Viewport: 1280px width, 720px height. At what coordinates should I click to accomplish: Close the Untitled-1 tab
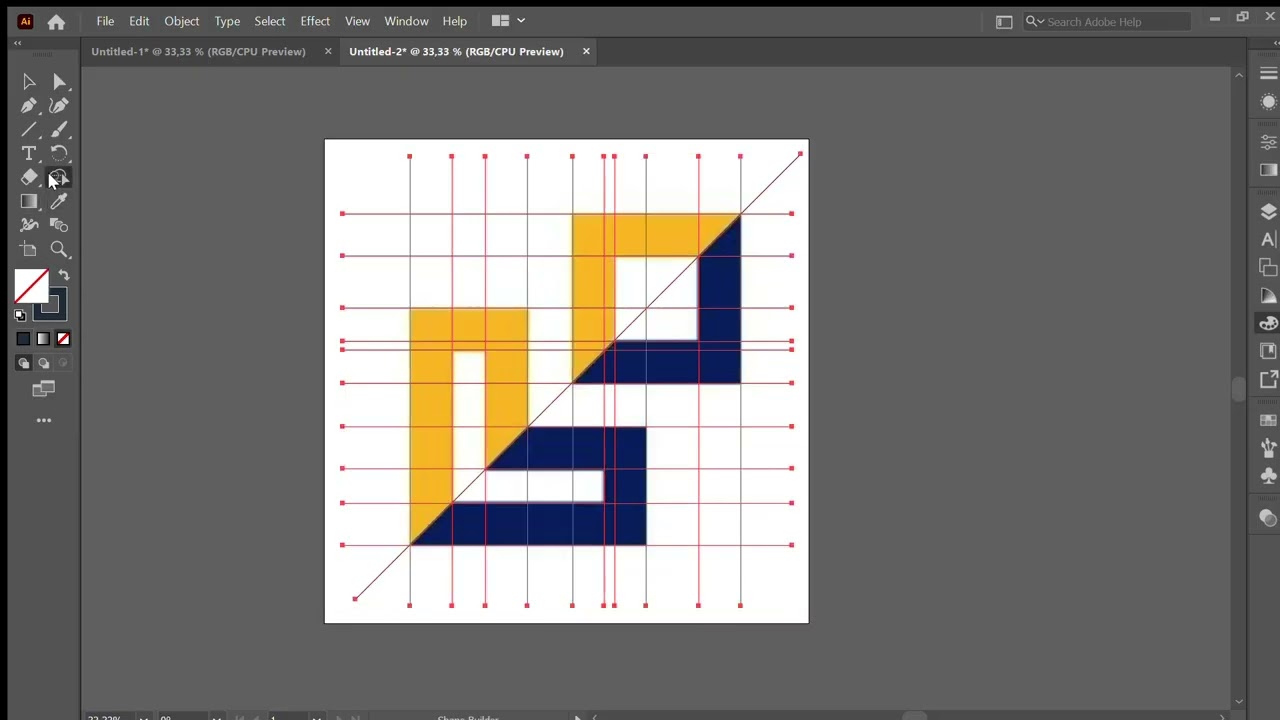(328, 52)
